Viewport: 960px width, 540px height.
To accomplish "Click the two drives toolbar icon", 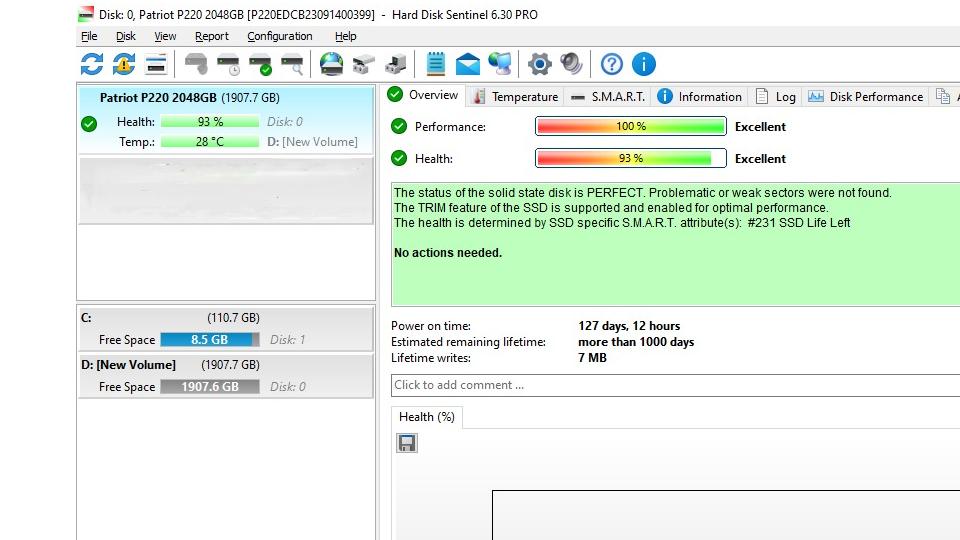I will 364,64.
